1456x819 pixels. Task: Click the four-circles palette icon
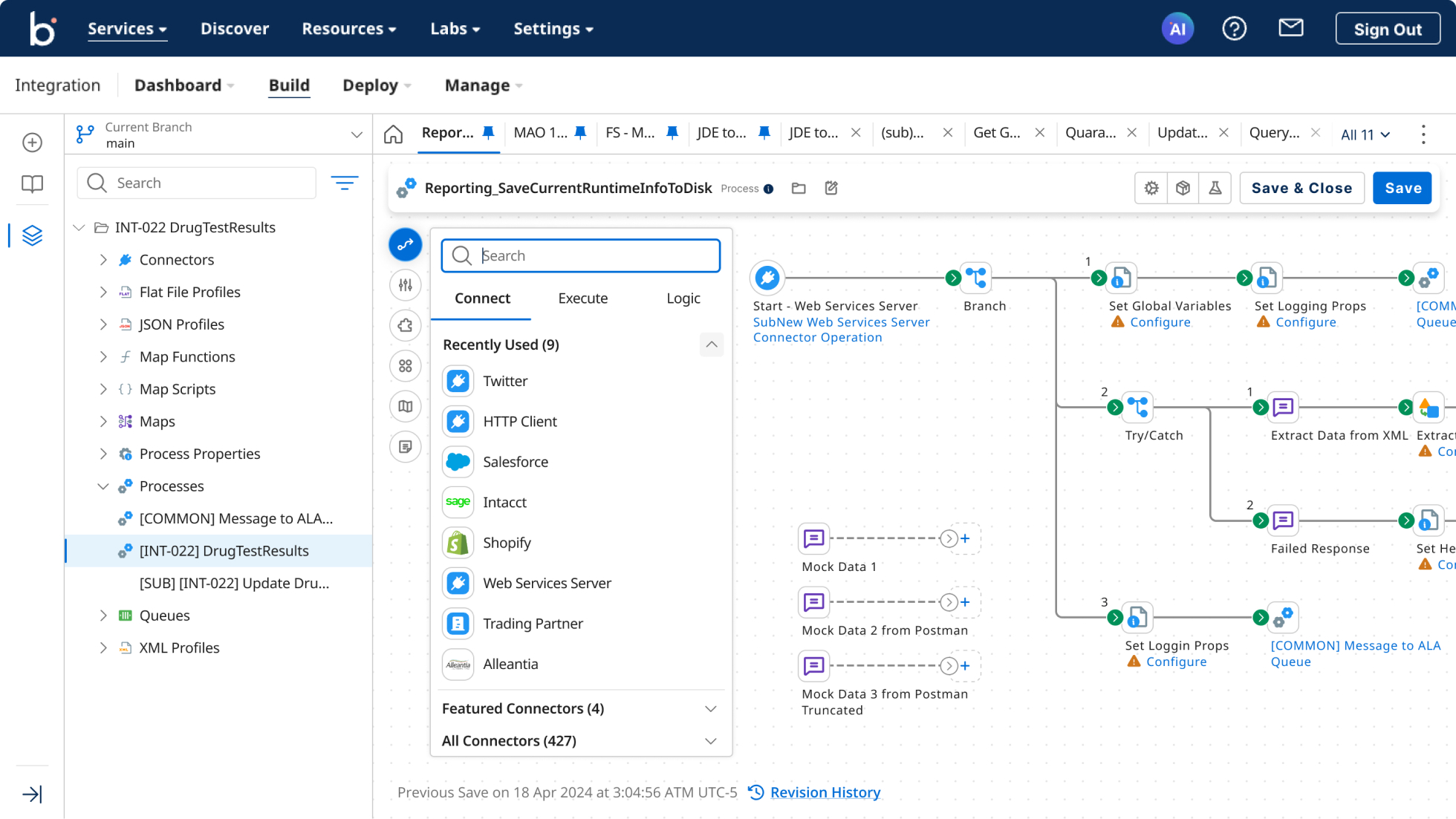click(x=406, y=366)
